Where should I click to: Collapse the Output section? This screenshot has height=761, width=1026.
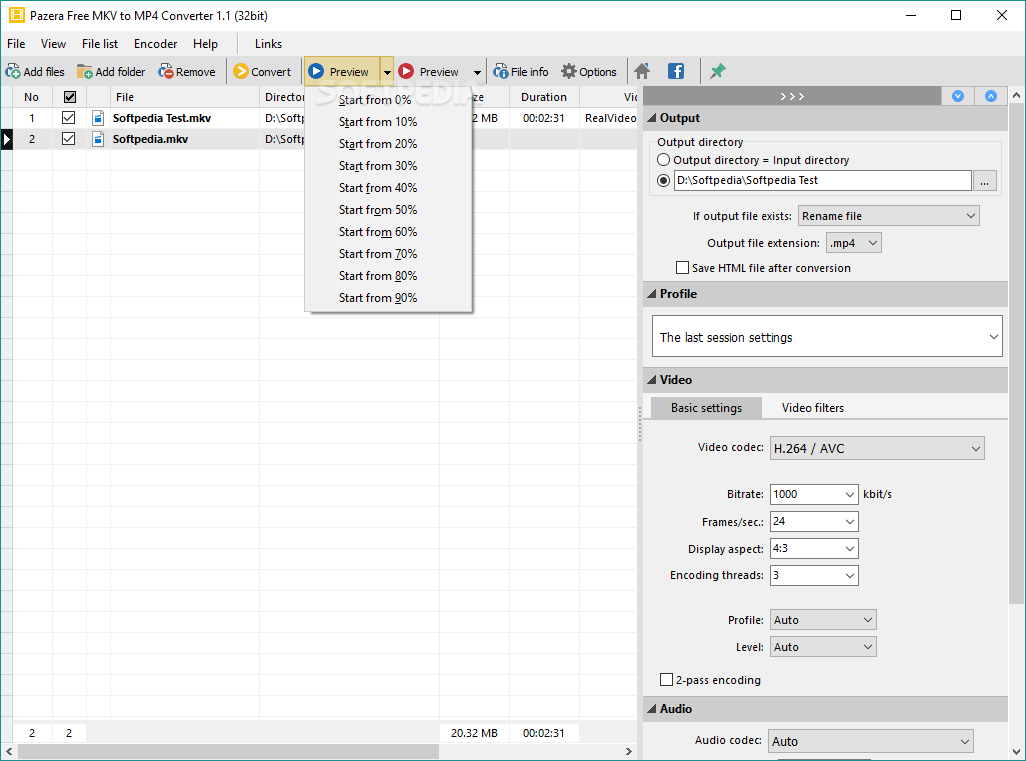(652, 118)
